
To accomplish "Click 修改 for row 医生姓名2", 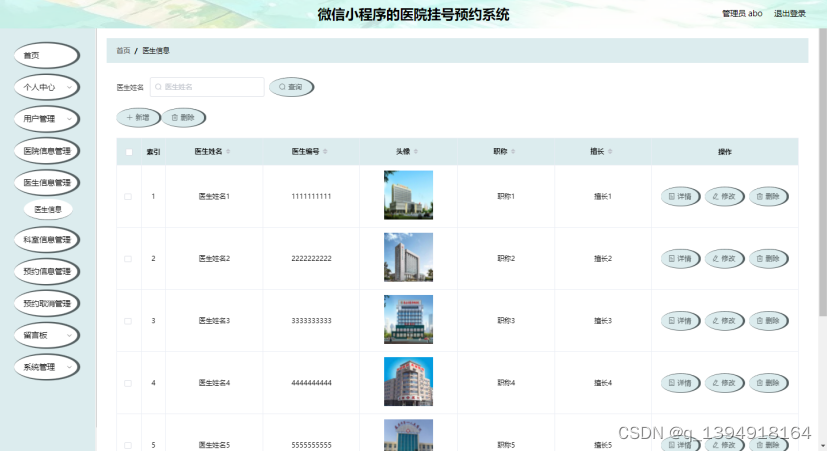I will pyautogui.click(x=725, y=258).
